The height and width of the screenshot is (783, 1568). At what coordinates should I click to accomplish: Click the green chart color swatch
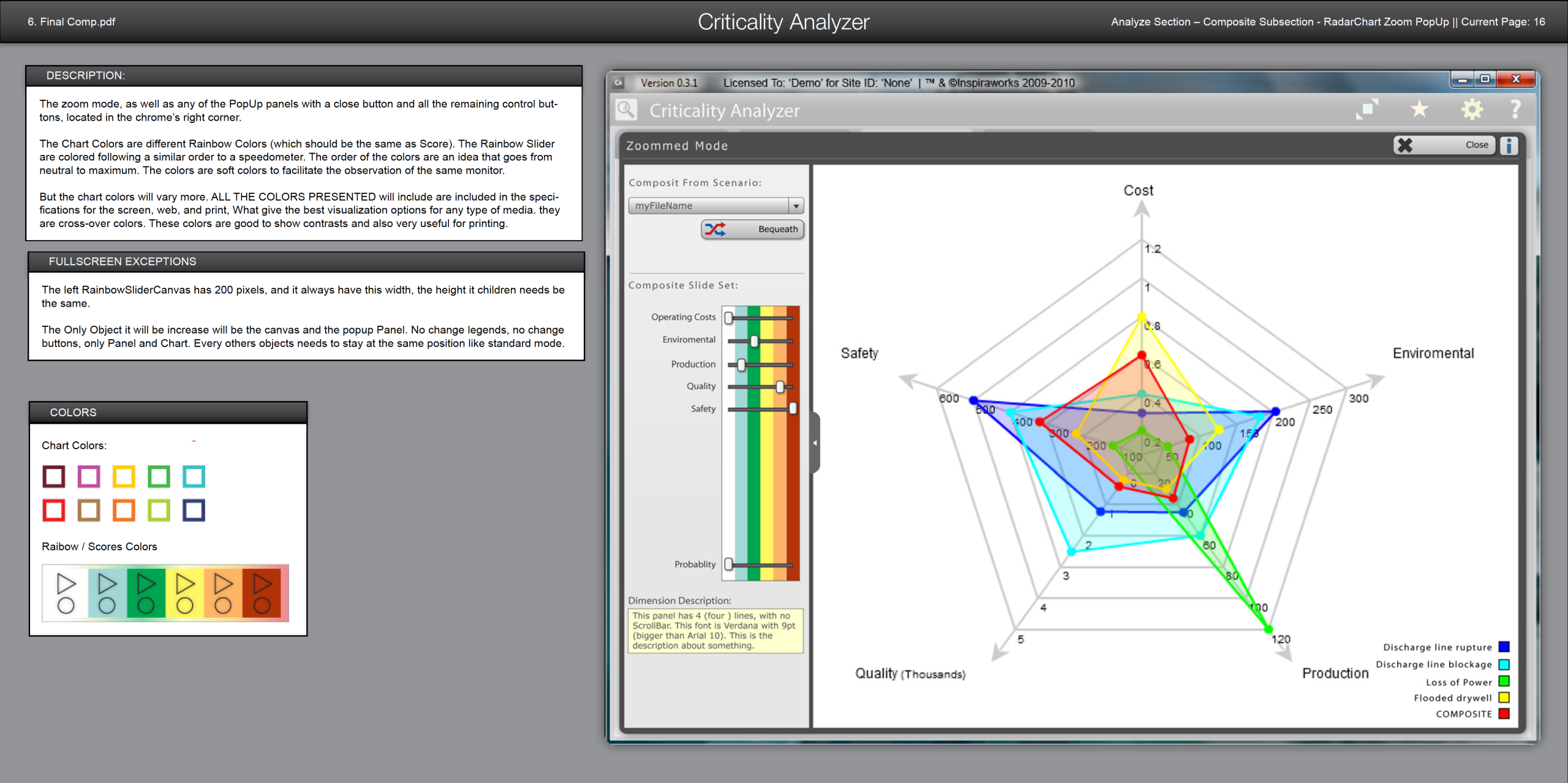[159, 476]
